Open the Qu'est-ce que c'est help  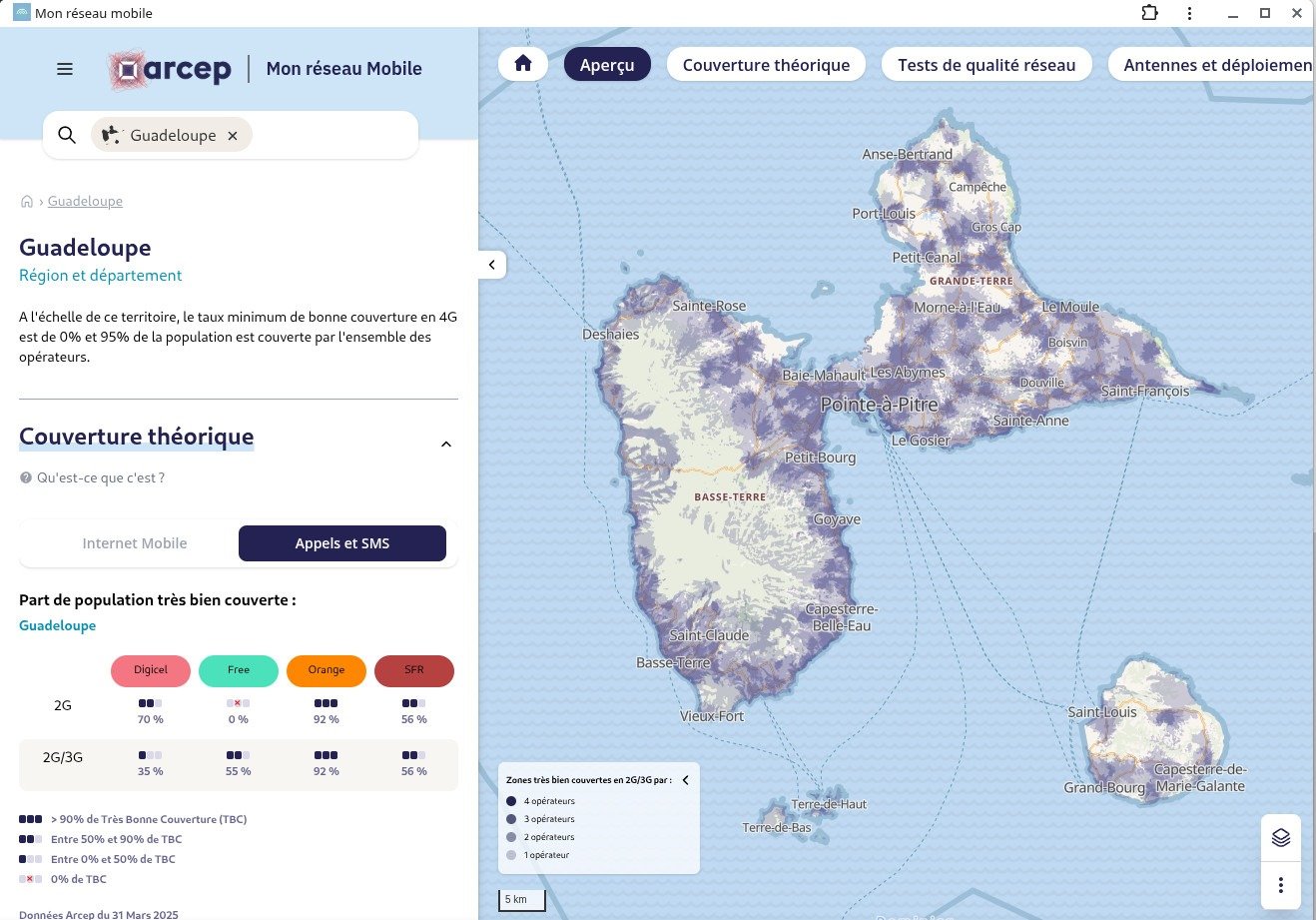click(x=92, y=477)
